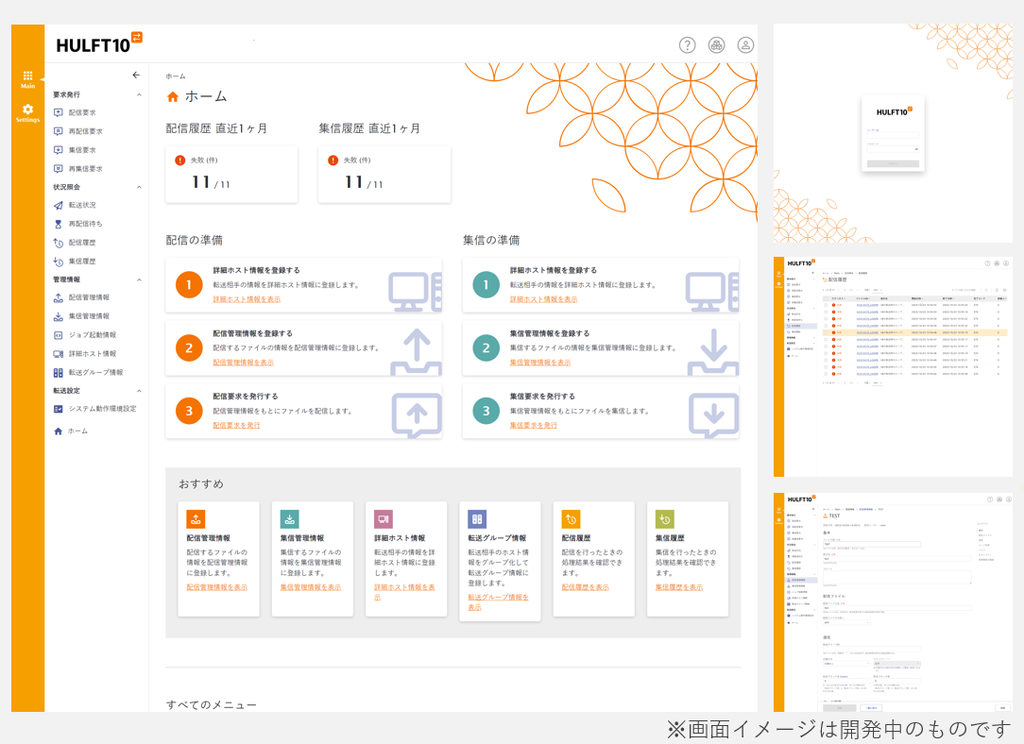Select the 配信履歴 list screen thumbnail
The image size is (1024, 744).
click(893, 366)
